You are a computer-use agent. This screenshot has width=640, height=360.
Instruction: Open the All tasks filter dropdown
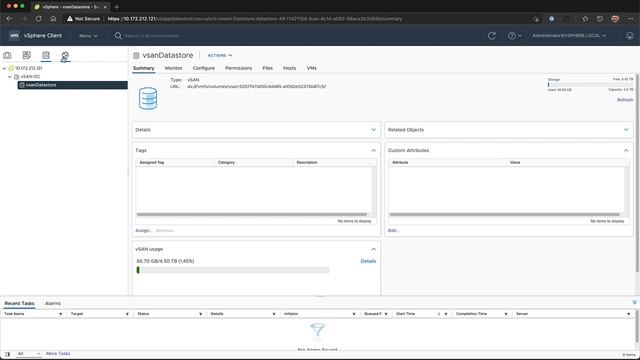pyautogui.click(x=29, y=353)
